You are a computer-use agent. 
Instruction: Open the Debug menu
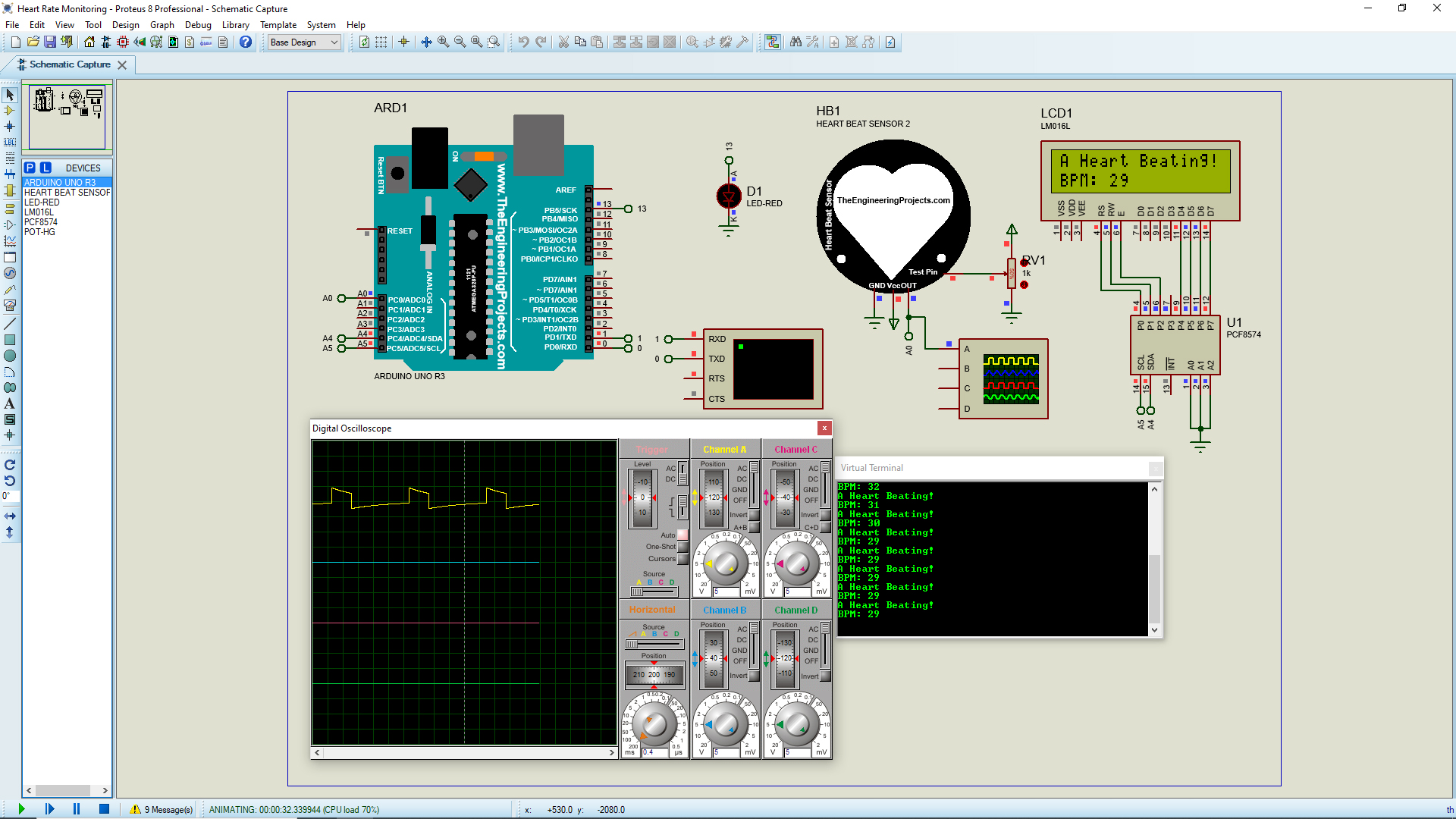(x=198, y=25)
